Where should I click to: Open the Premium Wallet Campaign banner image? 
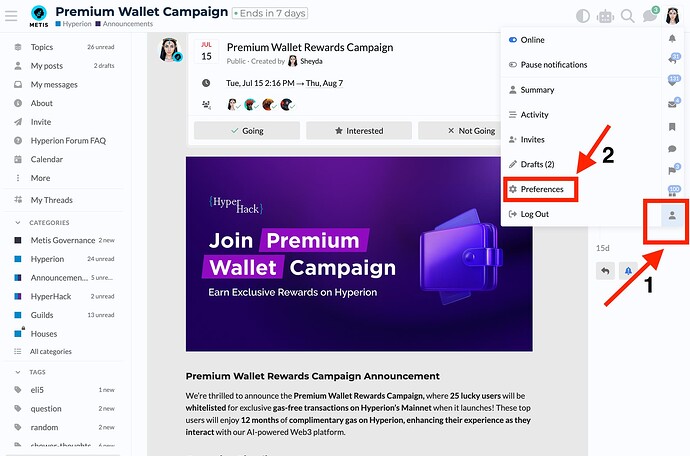point(359,254)
